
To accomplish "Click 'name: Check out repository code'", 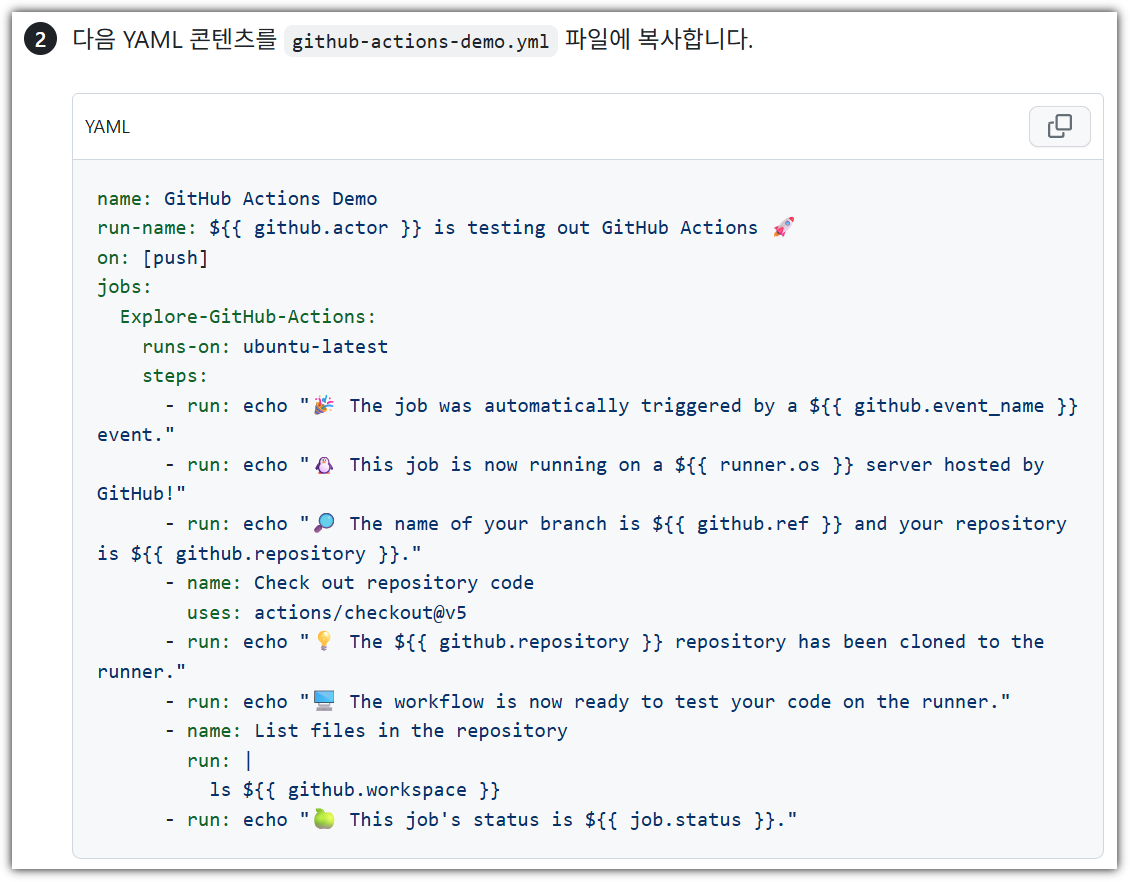I will [x=350, y=582].
